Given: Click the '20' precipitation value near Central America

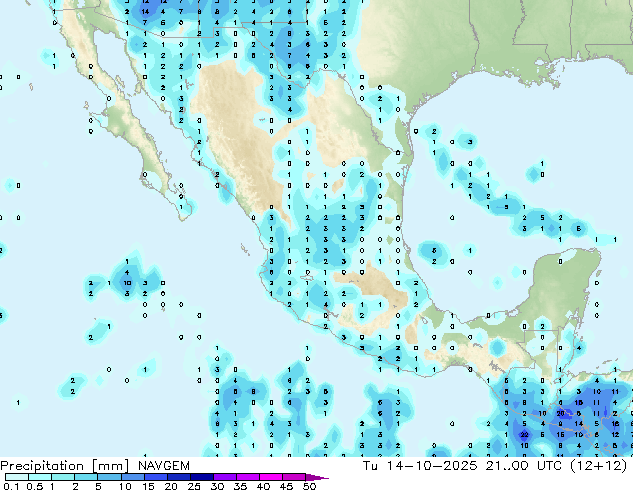Looking at the screenshot, I should (560, 413).
